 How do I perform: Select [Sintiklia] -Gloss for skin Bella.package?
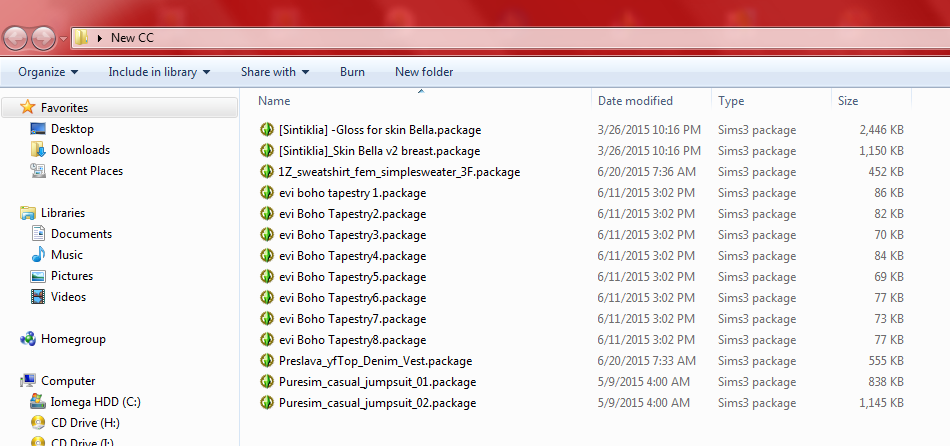click(380, 130)
